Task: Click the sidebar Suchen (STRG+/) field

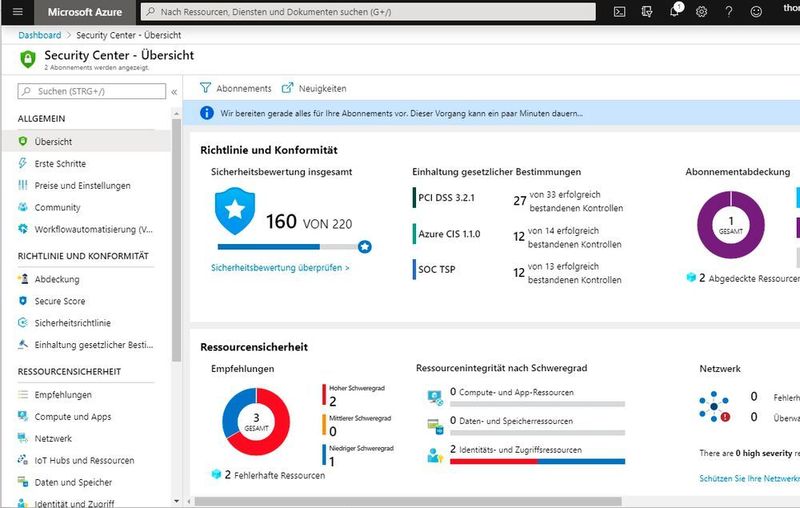Action: 92,91
